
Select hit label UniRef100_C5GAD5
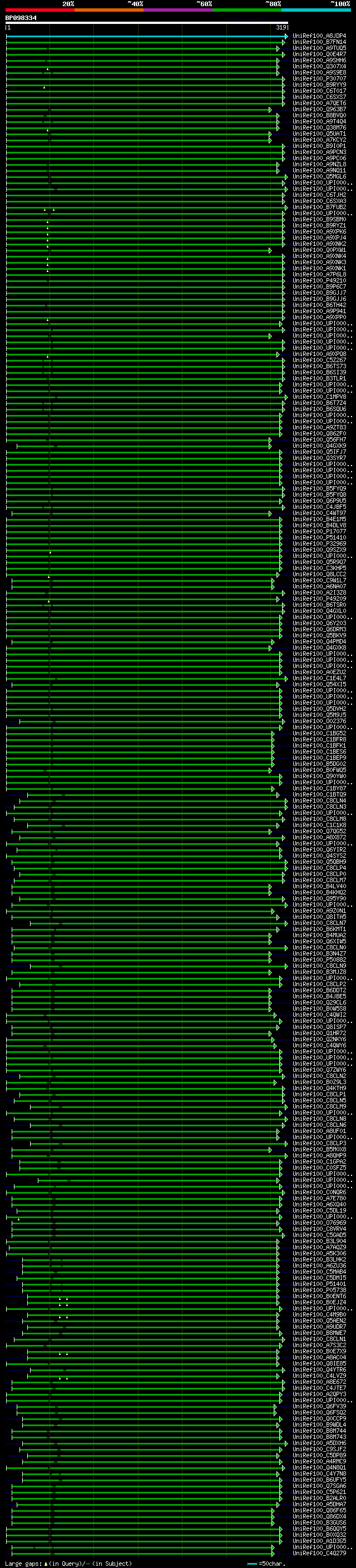[319, 1235]
